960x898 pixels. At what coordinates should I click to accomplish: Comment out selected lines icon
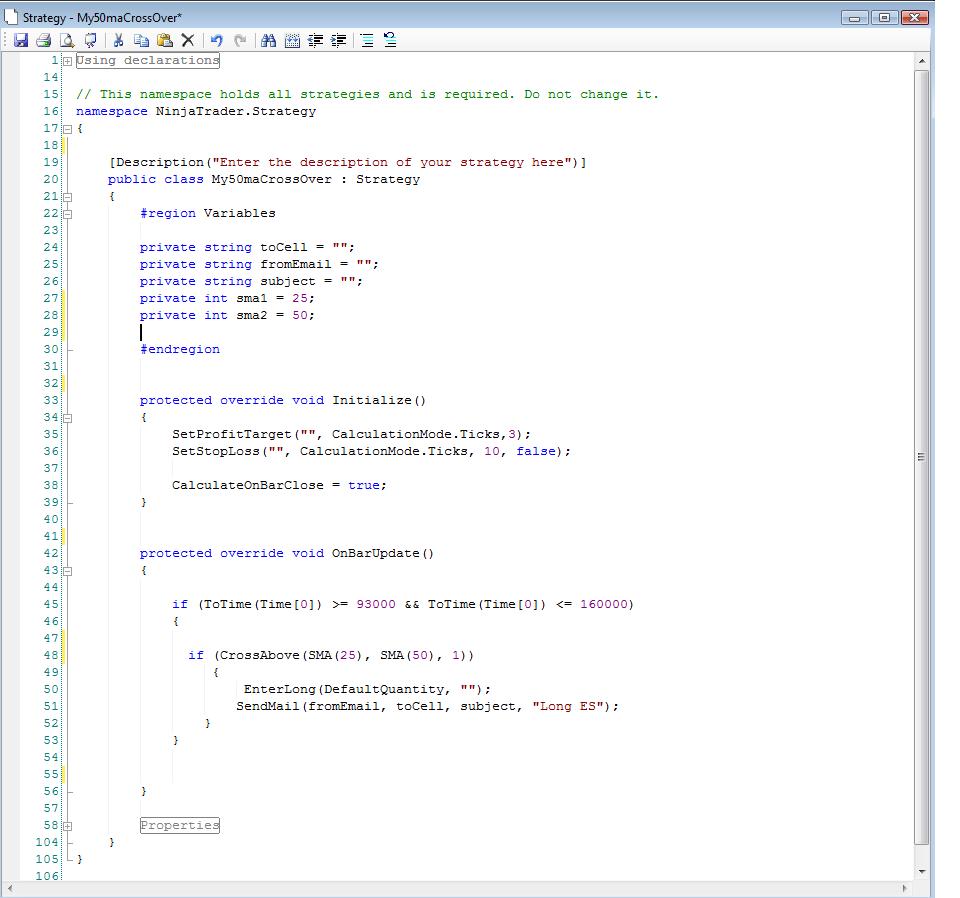(x=367, y=40)
